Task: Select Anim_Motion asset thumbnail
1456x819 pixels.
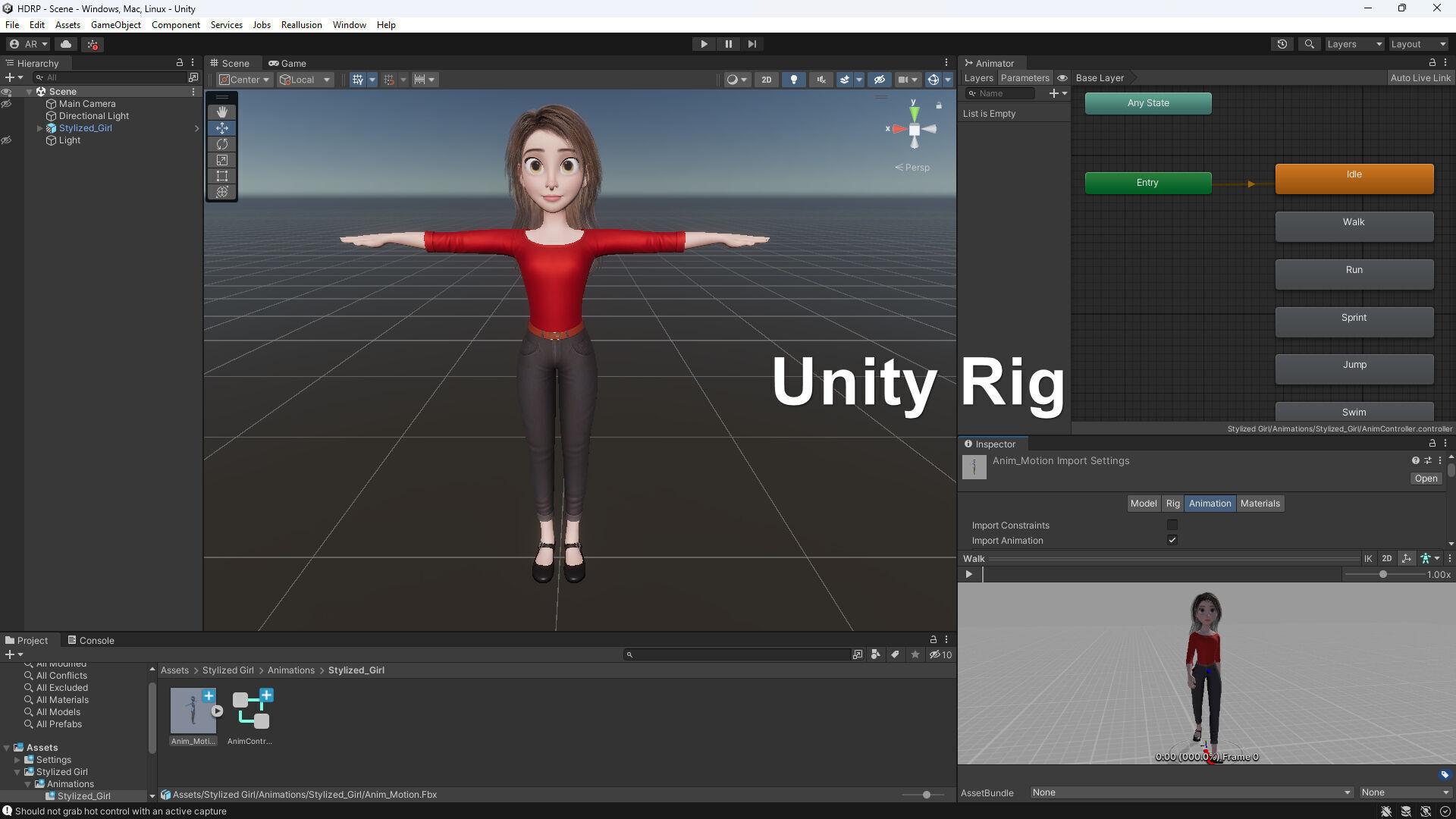Action: tap(193, 711)
